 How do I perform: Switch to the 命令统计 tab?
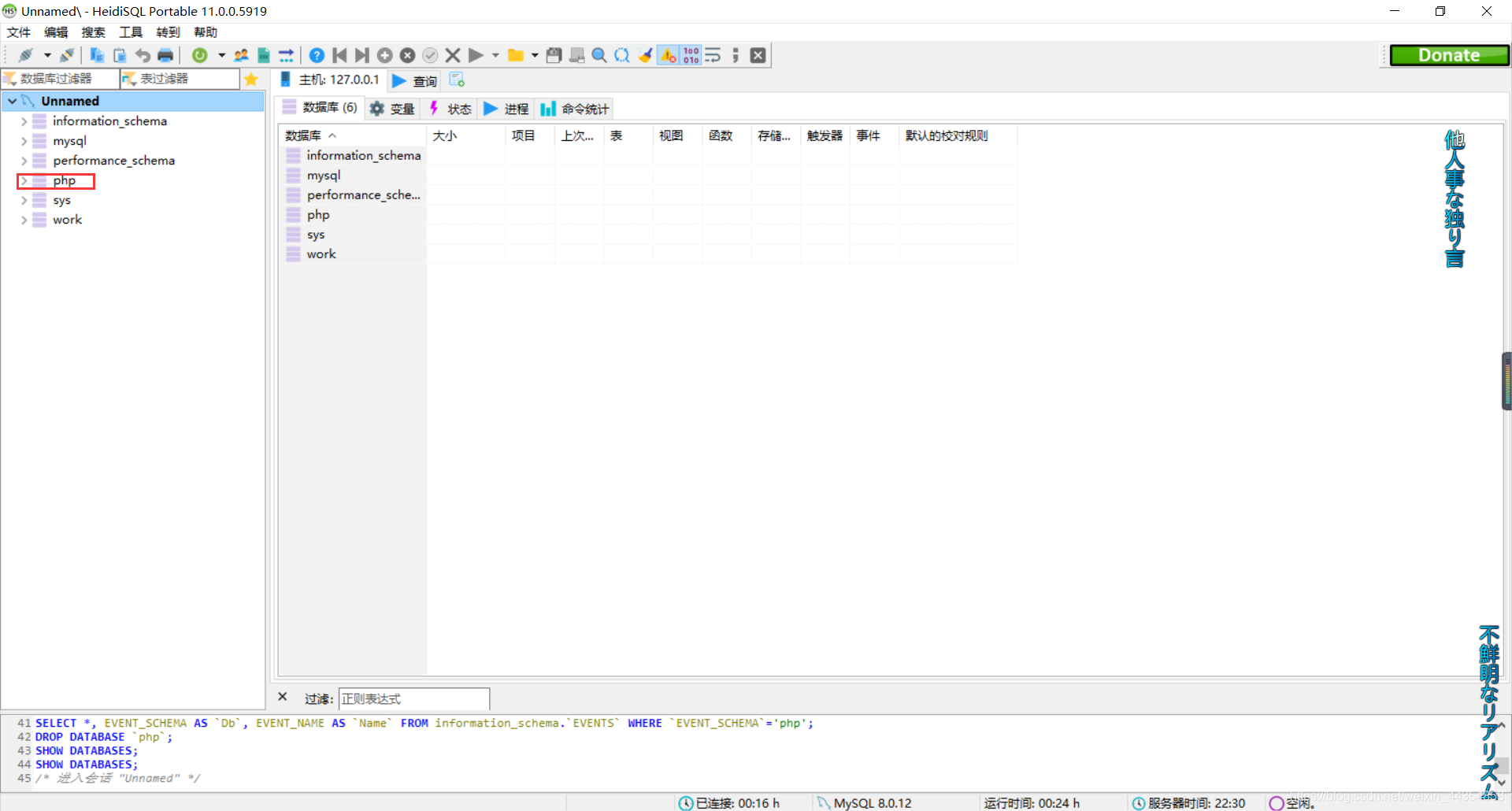(x=575, y=109)
